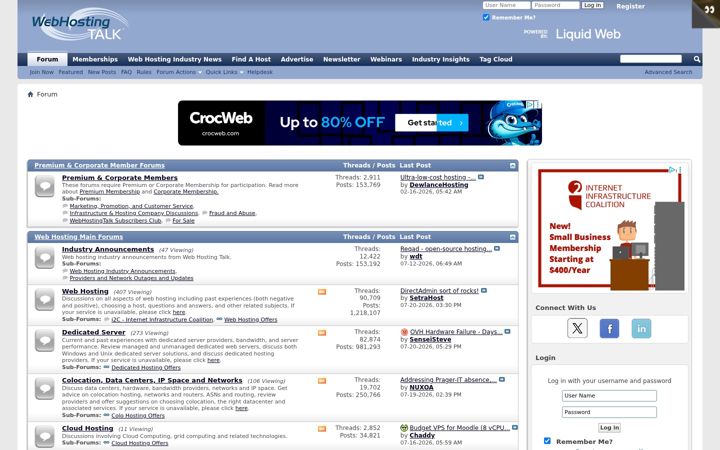The image size is (720, 450).
Task: Click the header User Name field
Action: point(506,5)
